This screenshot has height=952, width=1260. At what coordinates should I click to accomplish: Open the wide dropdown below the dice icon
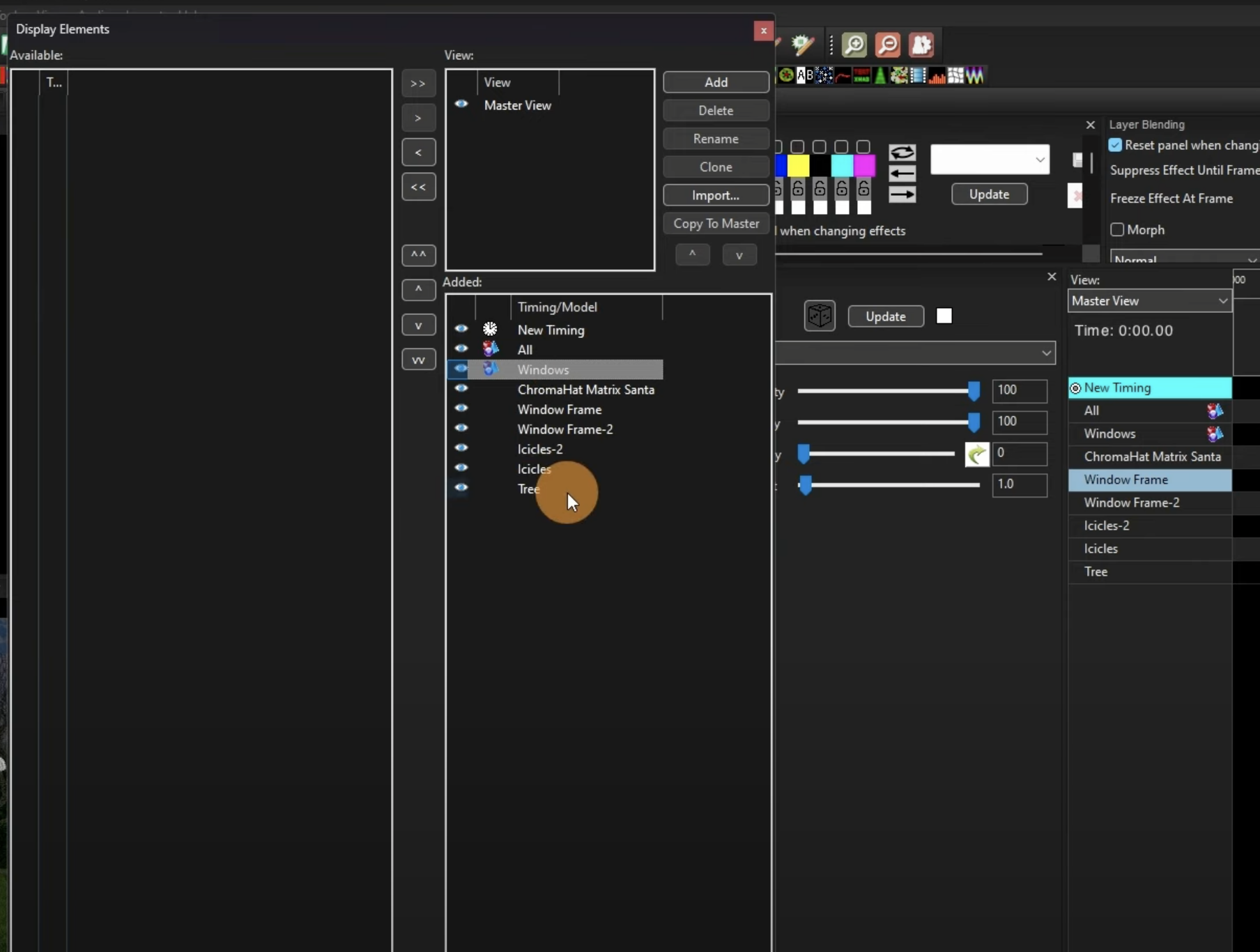[915, 353]
